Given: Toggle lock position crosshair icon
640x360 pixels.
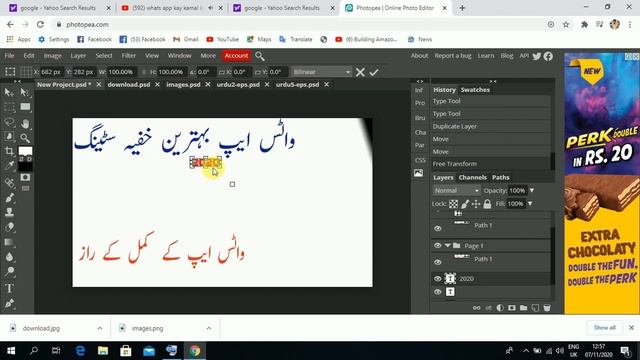Looking at the screenshot, I should pyautogui.click(x=476, y=204).
